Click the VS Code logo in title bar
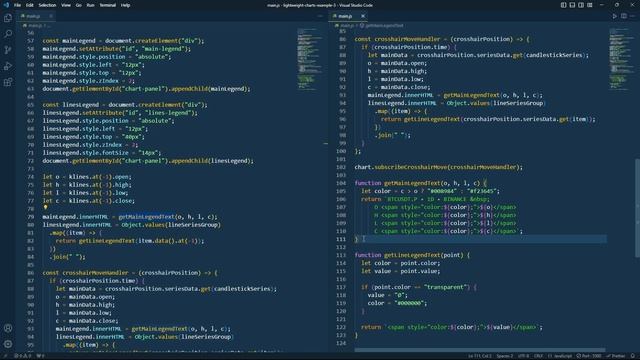 click(6, 5)
